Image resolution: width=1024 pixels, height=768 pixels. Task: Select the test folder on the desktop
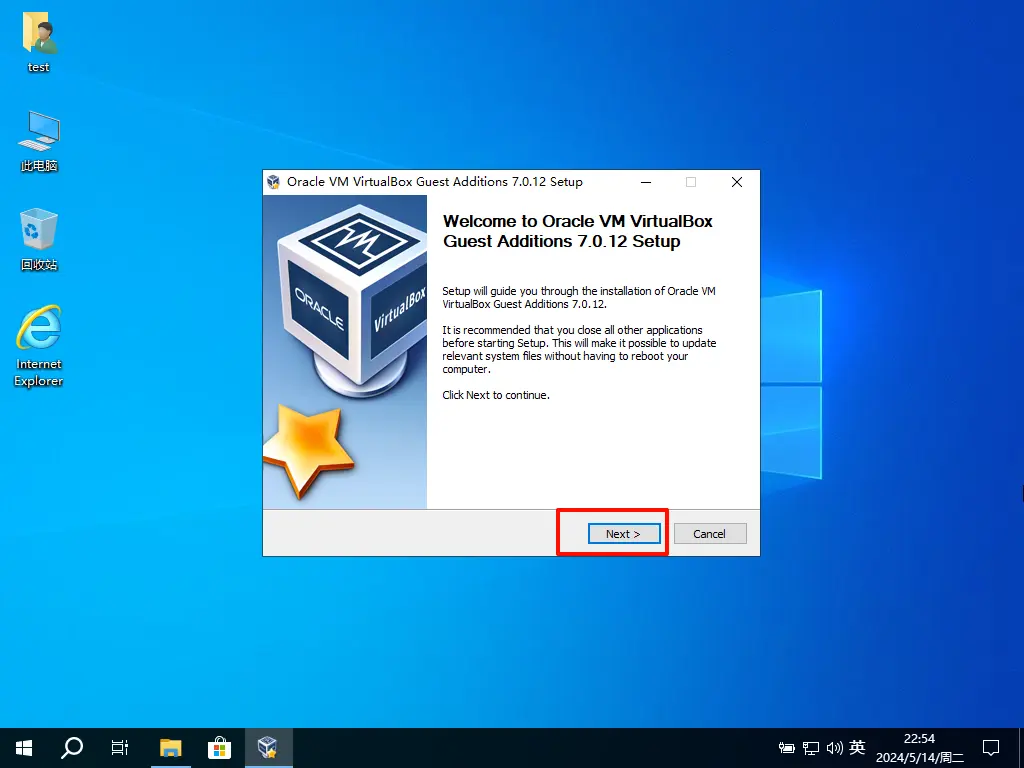[39, 41]
